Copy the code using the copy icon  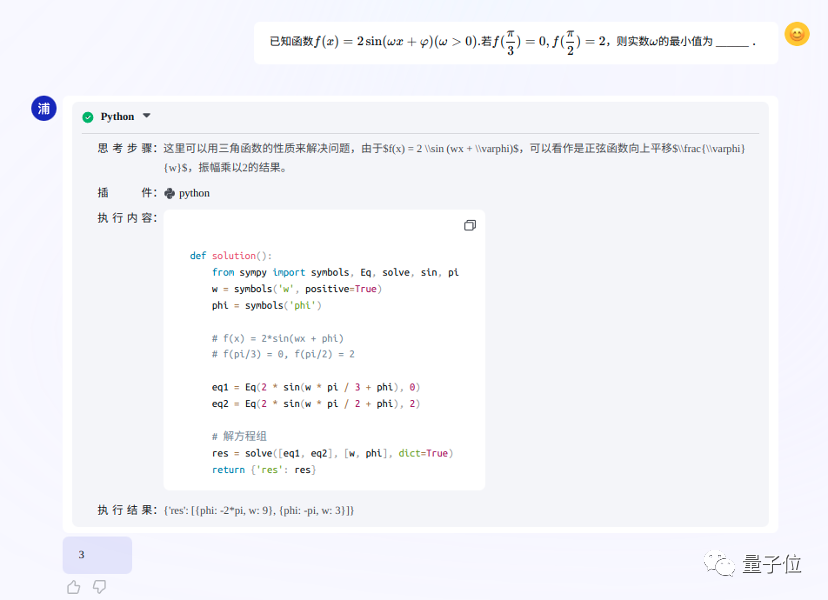pyautogui.click(x=470, y=225)
